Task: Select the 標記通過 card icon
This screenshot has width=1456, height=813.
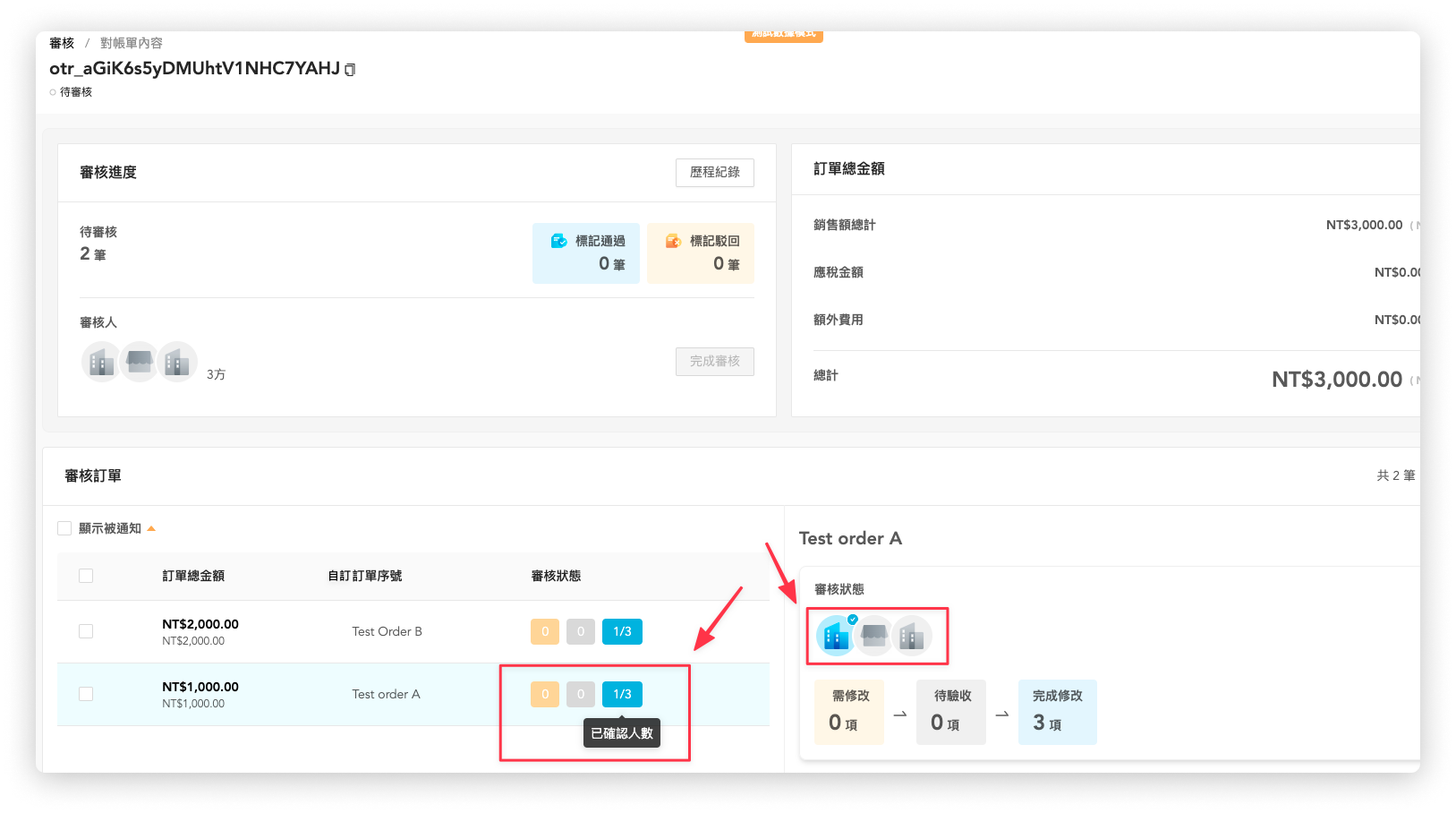Action: (558, 241)
